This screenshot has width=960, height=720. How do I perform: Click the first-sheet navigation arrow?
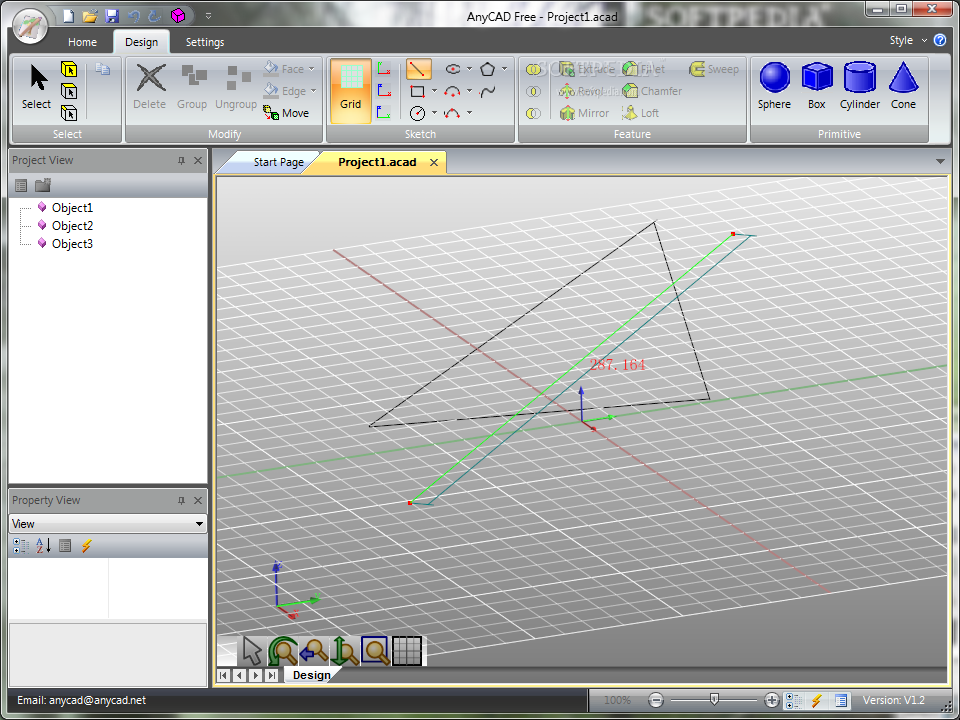coord(223,675)
